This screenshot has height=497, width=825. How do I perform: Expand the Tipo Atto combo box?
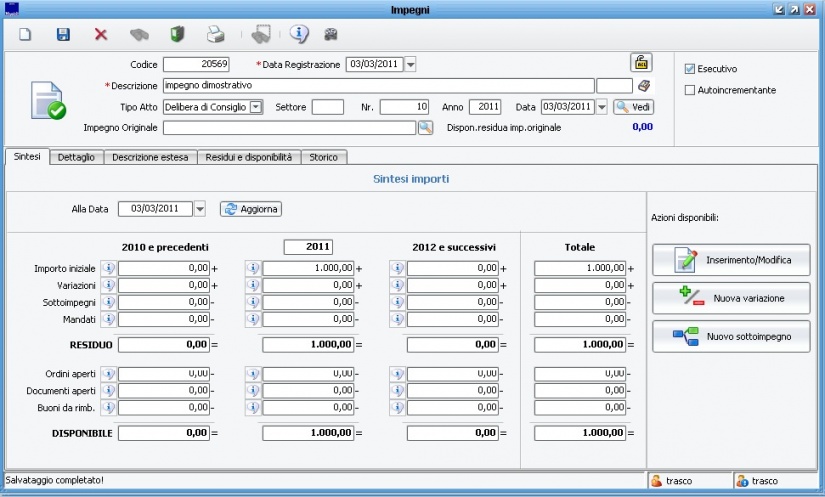click(255, 107)
